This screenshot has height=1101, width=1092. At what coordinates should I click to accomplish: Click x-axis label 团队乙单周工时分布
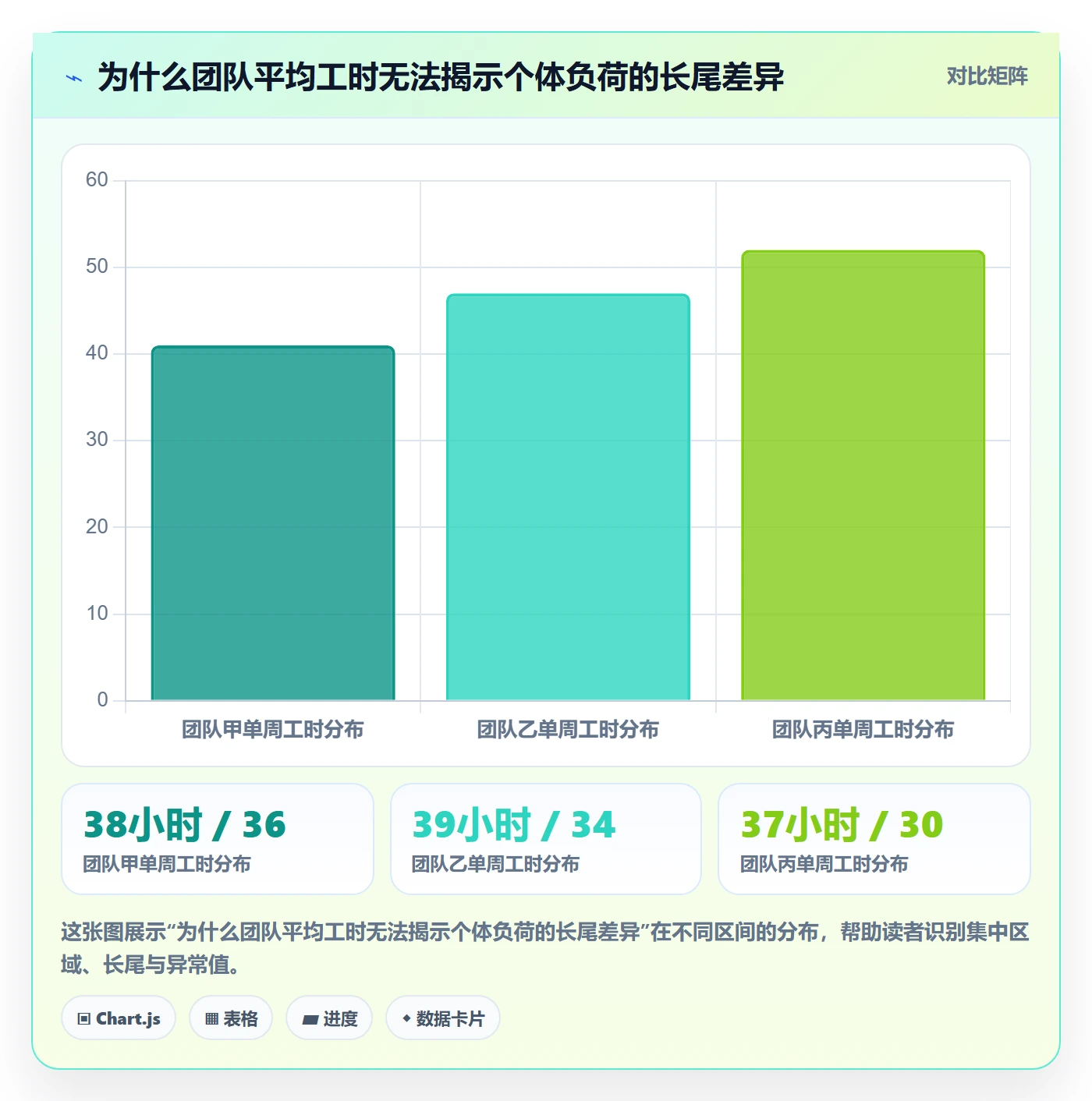568,730
